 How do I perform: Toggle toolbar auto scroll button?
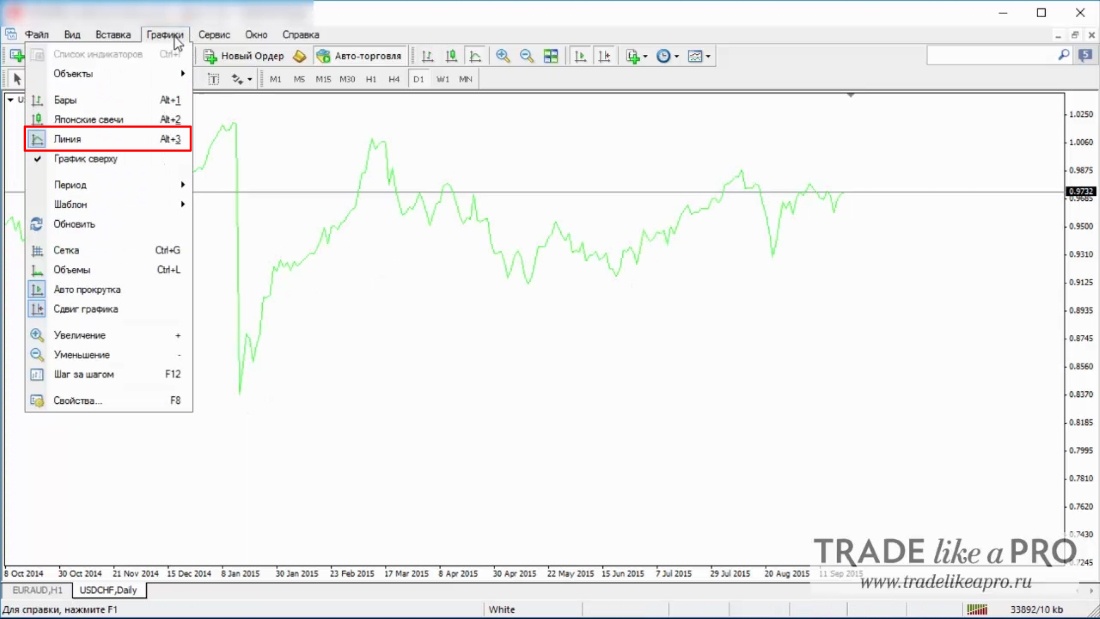pyautogui.click(x=579, y=56)
